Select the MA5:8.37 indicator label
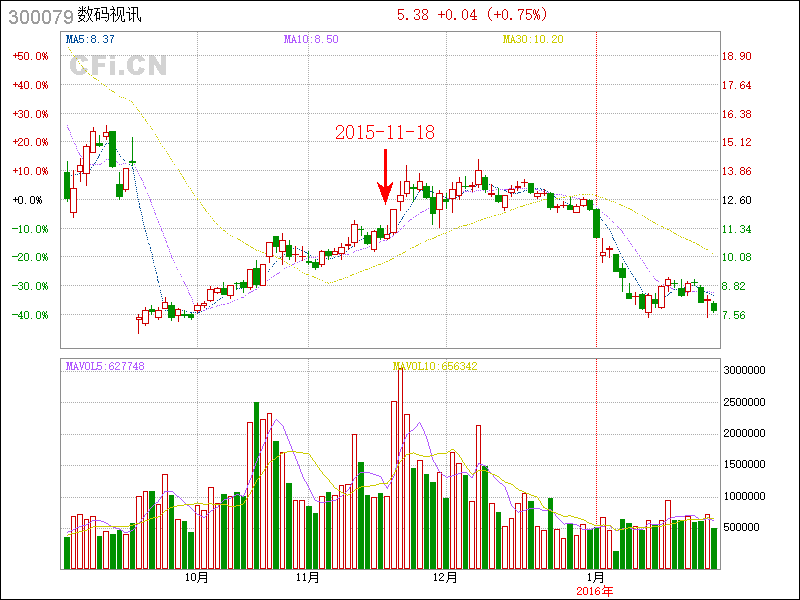The width and height of the screenshot is (800, 600). pyautogui.click(x=90, y=39)
